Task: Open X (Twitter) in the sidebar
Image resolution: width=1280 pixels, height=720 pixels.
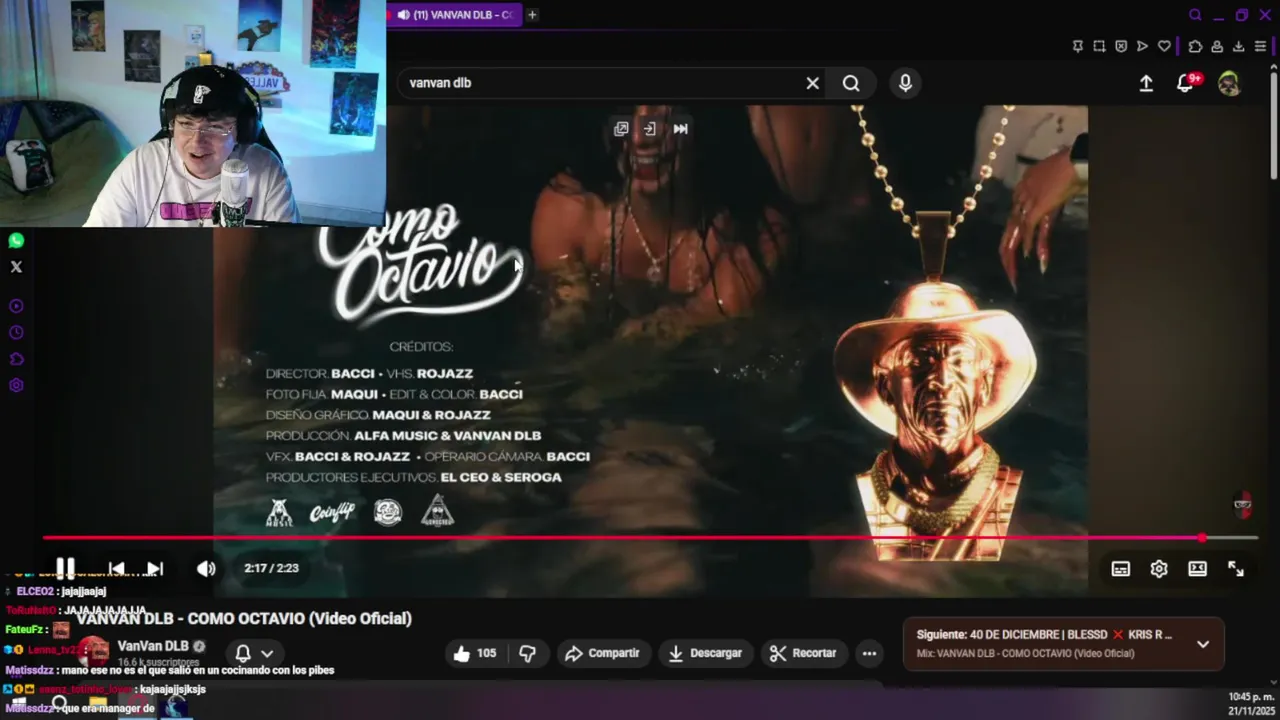Action: 16,267
